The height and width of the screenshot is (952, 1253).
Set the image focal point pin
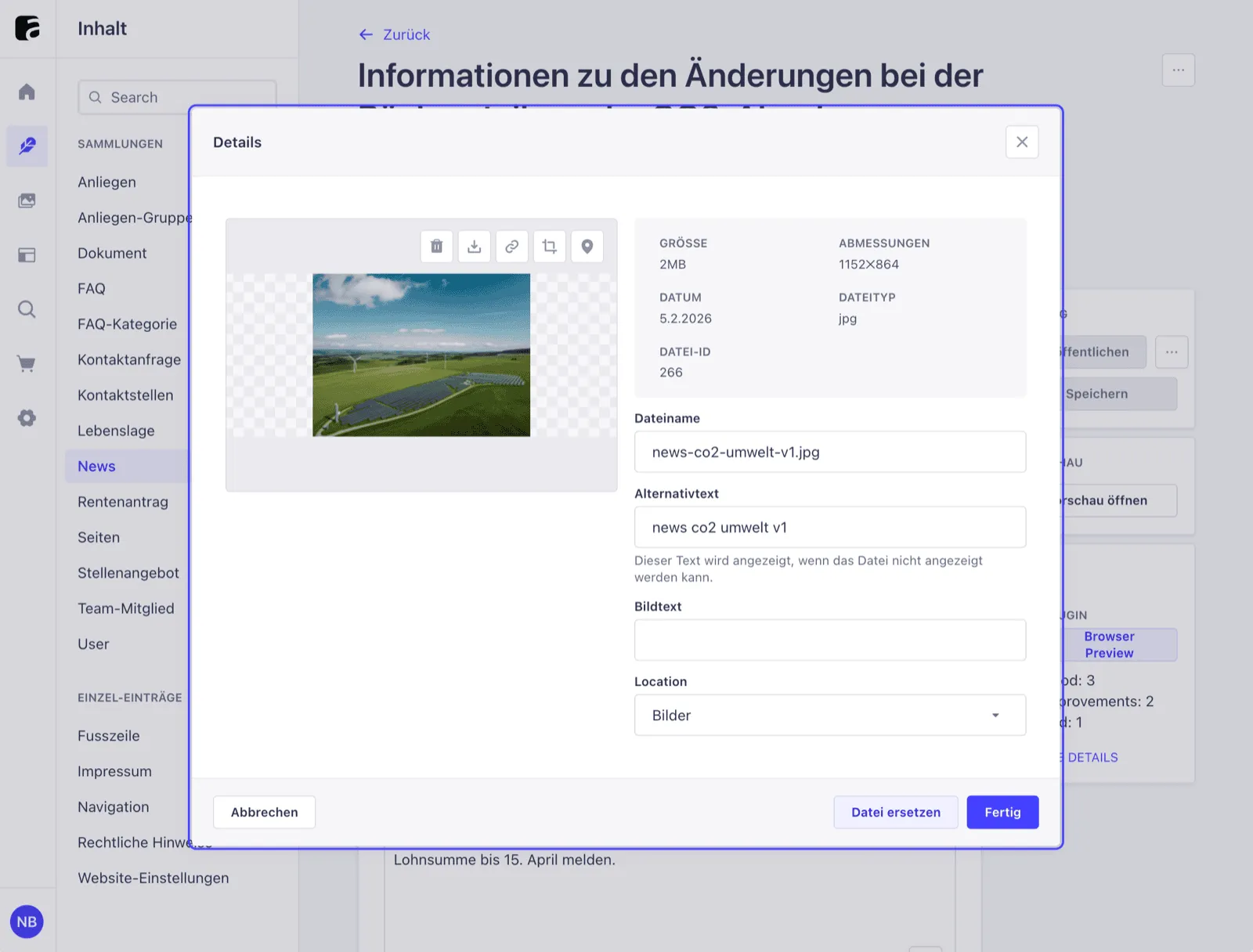(587, 247)
